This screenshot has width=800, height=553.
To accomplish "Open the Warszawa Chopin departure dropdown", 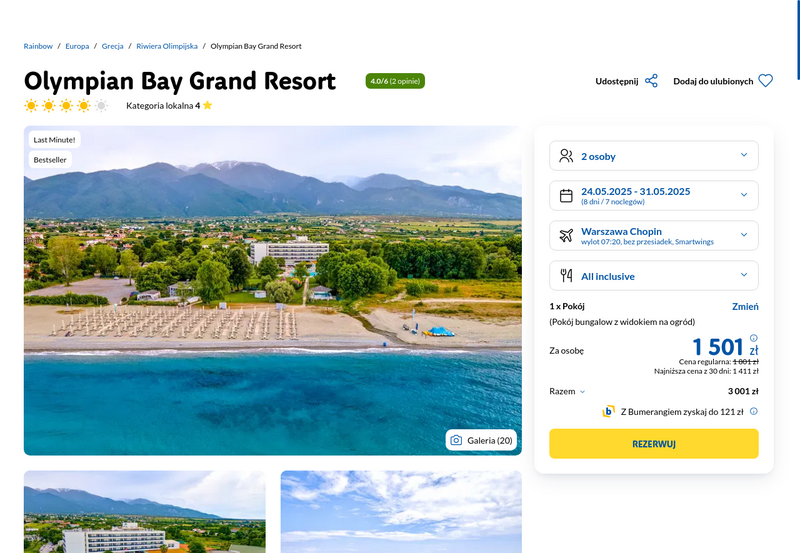I will click(654, 236).
